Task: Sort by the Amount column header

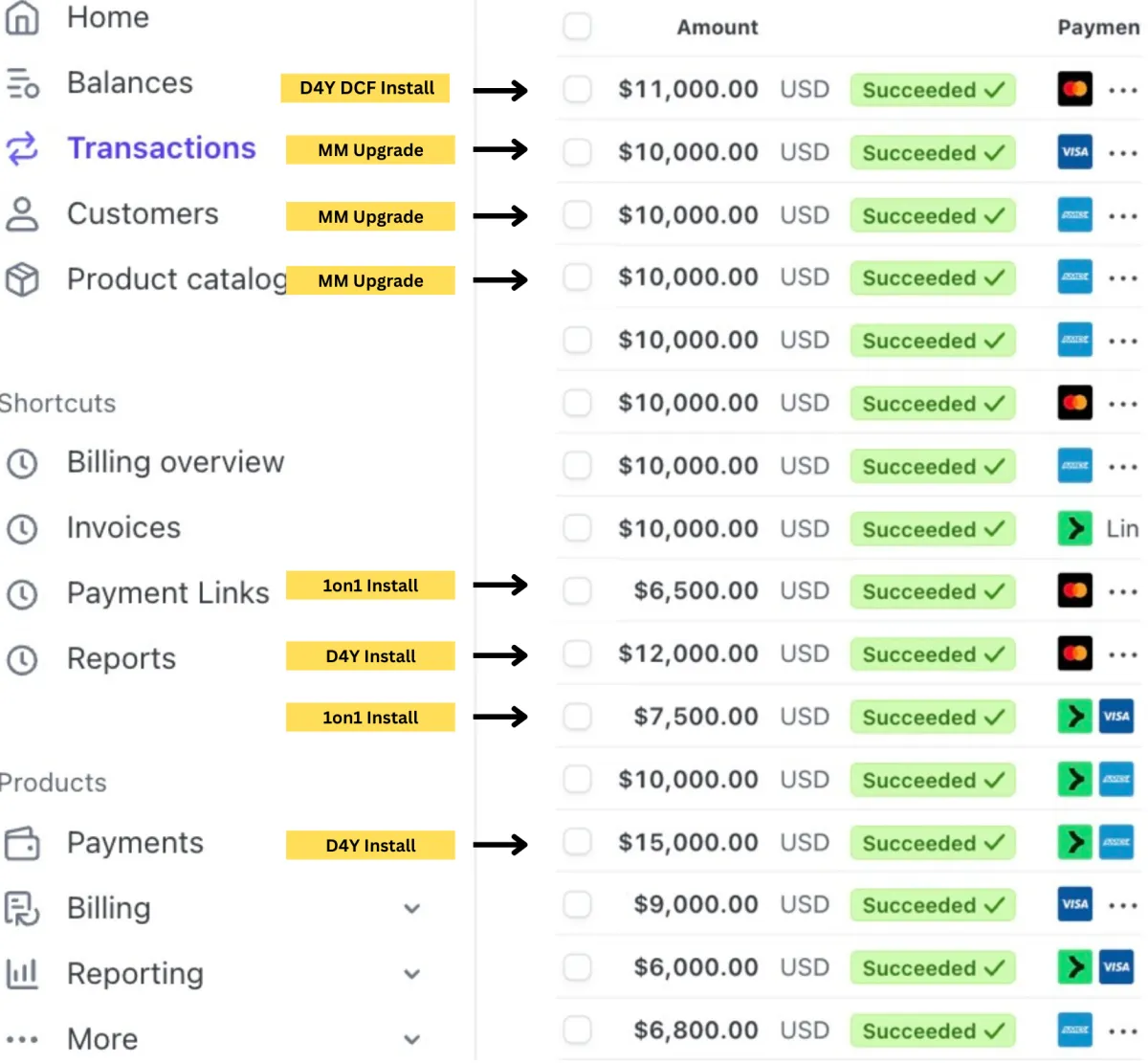Action: click(x=717, y=27)
